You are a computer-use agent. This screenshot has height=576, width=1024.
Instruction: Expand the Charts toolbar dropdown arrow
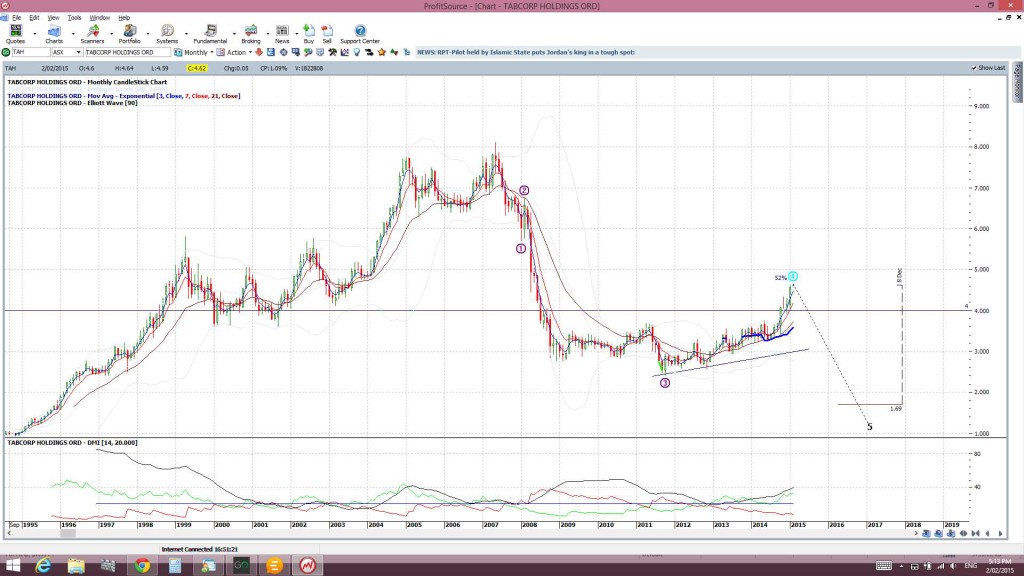pos(72,34)
